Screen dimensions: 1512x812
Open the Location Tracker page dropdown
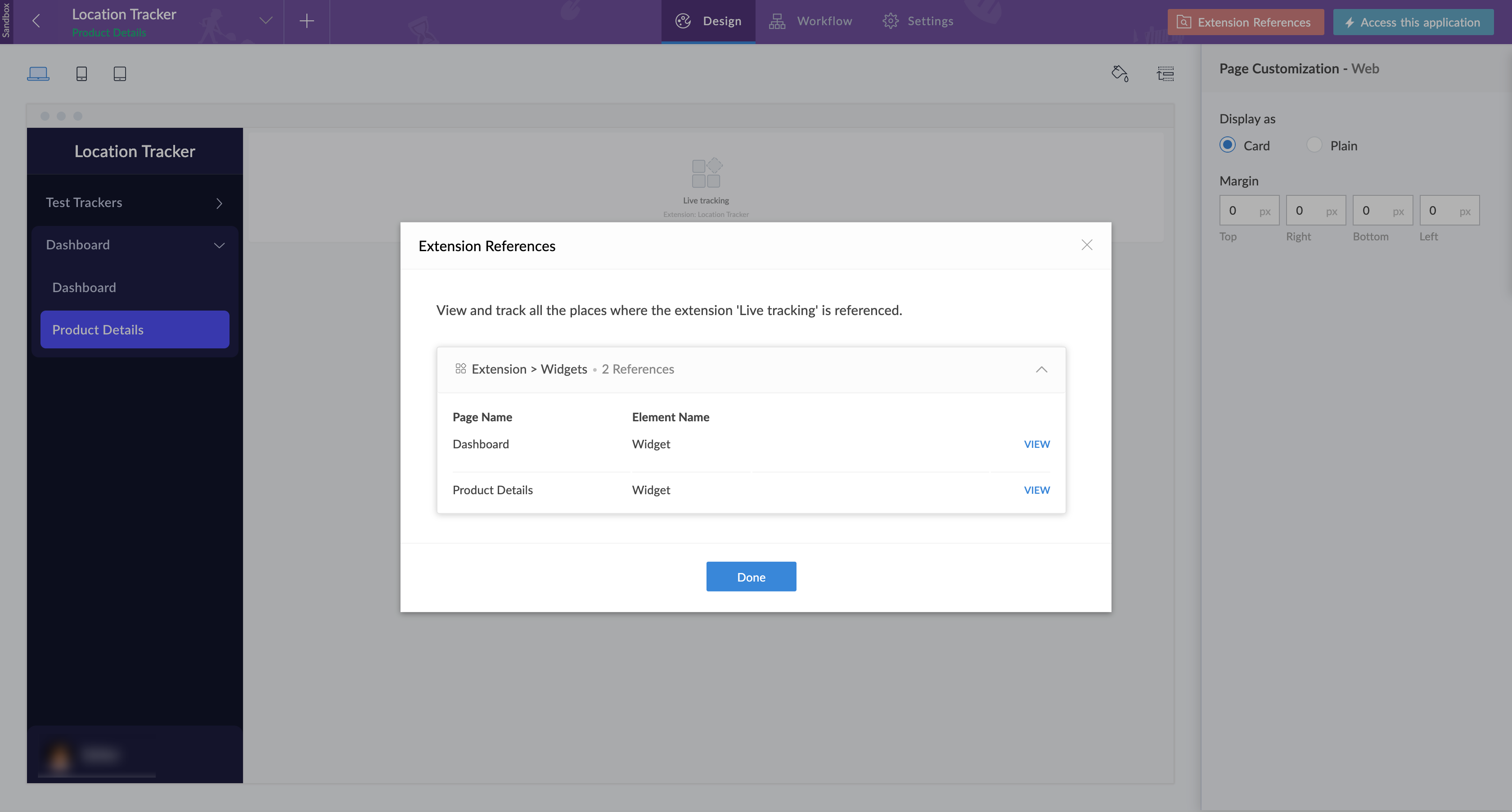[x=265, y=21]
